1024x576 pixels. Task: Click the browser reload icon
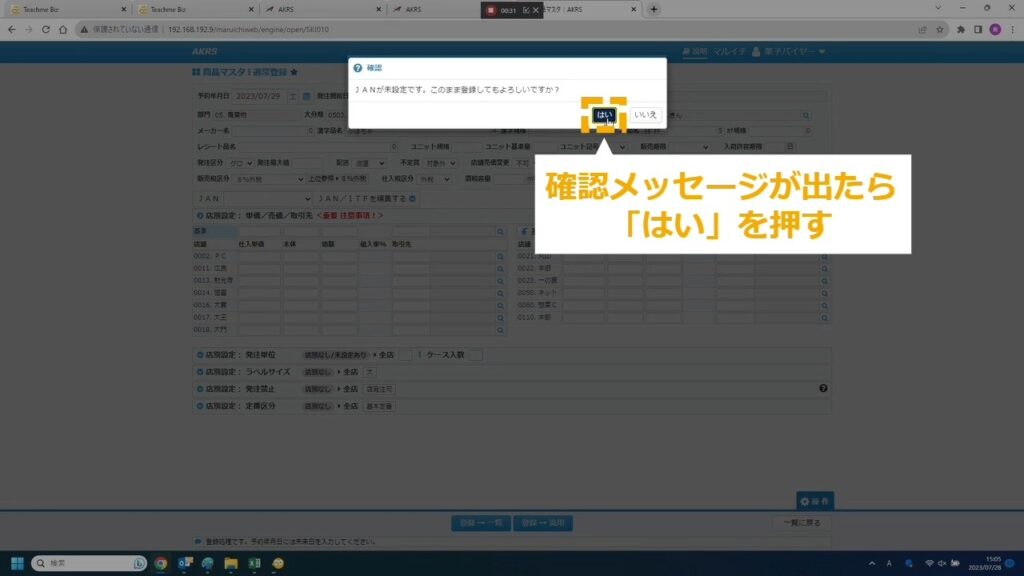(61, 29)
